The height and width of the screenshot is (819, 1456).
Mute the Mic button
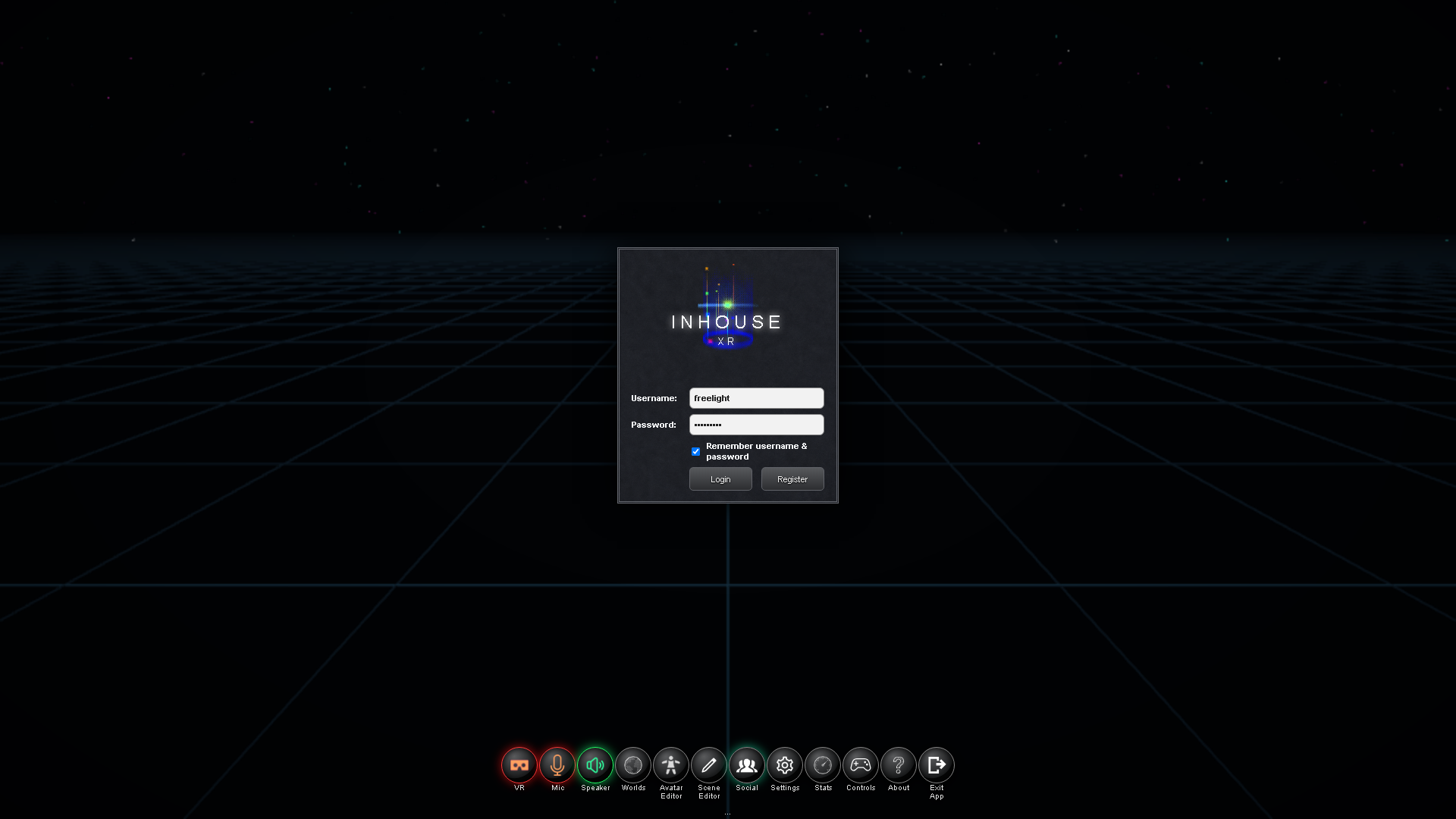click(x=557, y=765)
